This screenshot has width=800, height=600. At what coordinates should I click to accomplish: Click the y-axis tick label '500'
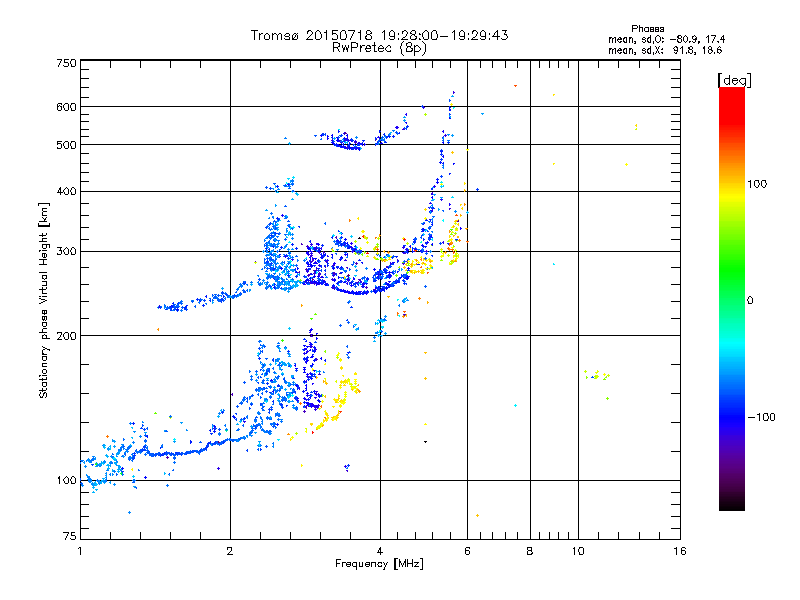tap(67, 145)
